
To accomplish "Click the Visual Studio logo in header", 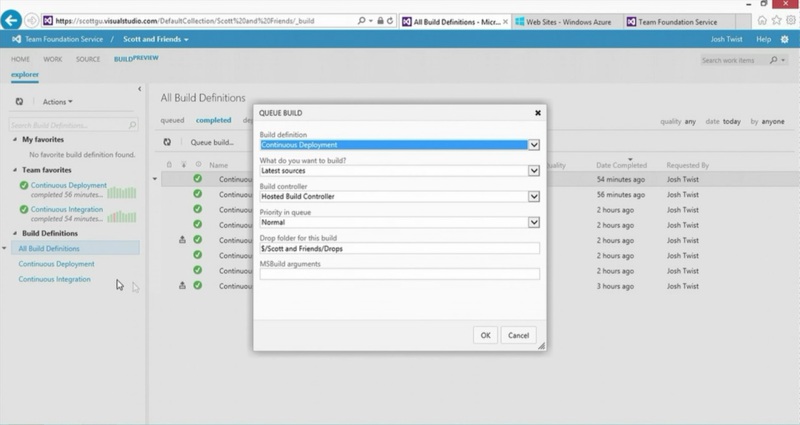I will click(x=16, y=39).
